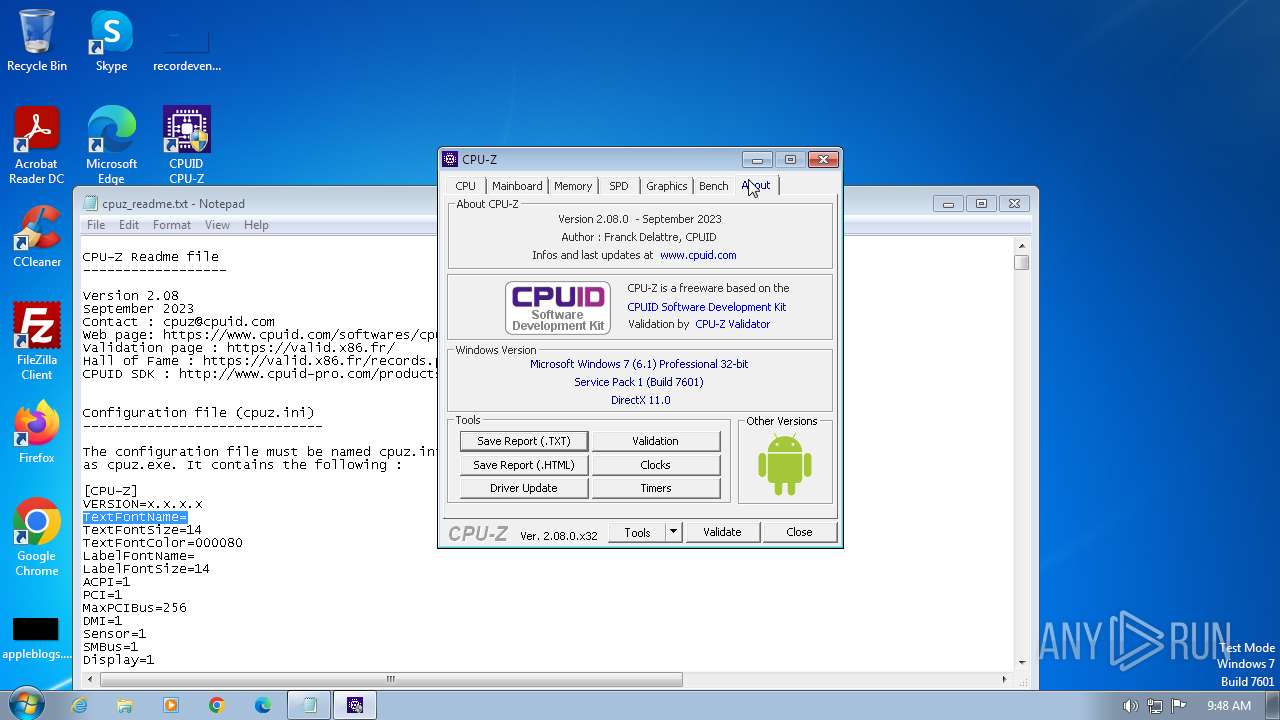Screen dimensions: 1280x720
Task: Open the Notepad File menu
Action: pos(96,225)
